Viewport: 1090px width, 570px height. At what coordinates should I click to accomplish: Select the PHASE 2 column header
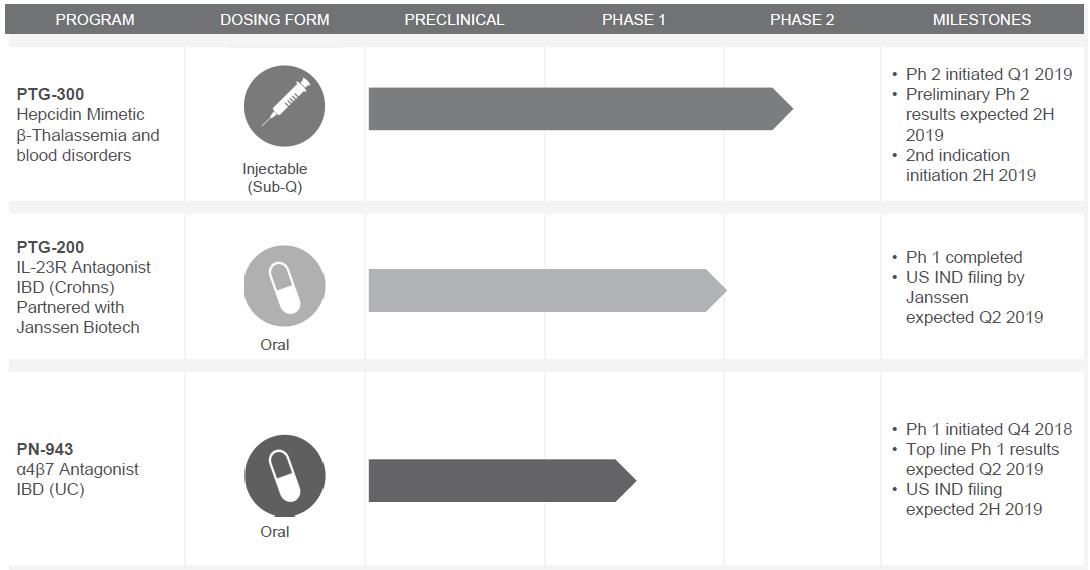[x=802, y=20]
